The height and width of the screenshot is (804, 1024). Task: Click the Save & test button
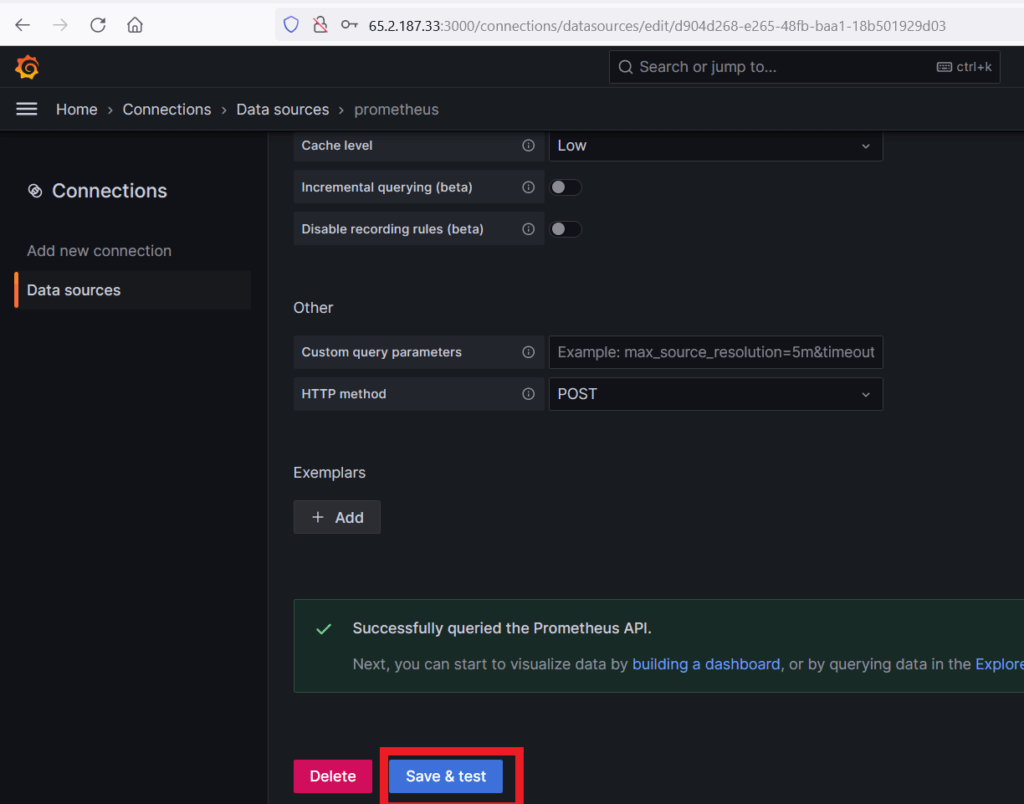(444, 776)
